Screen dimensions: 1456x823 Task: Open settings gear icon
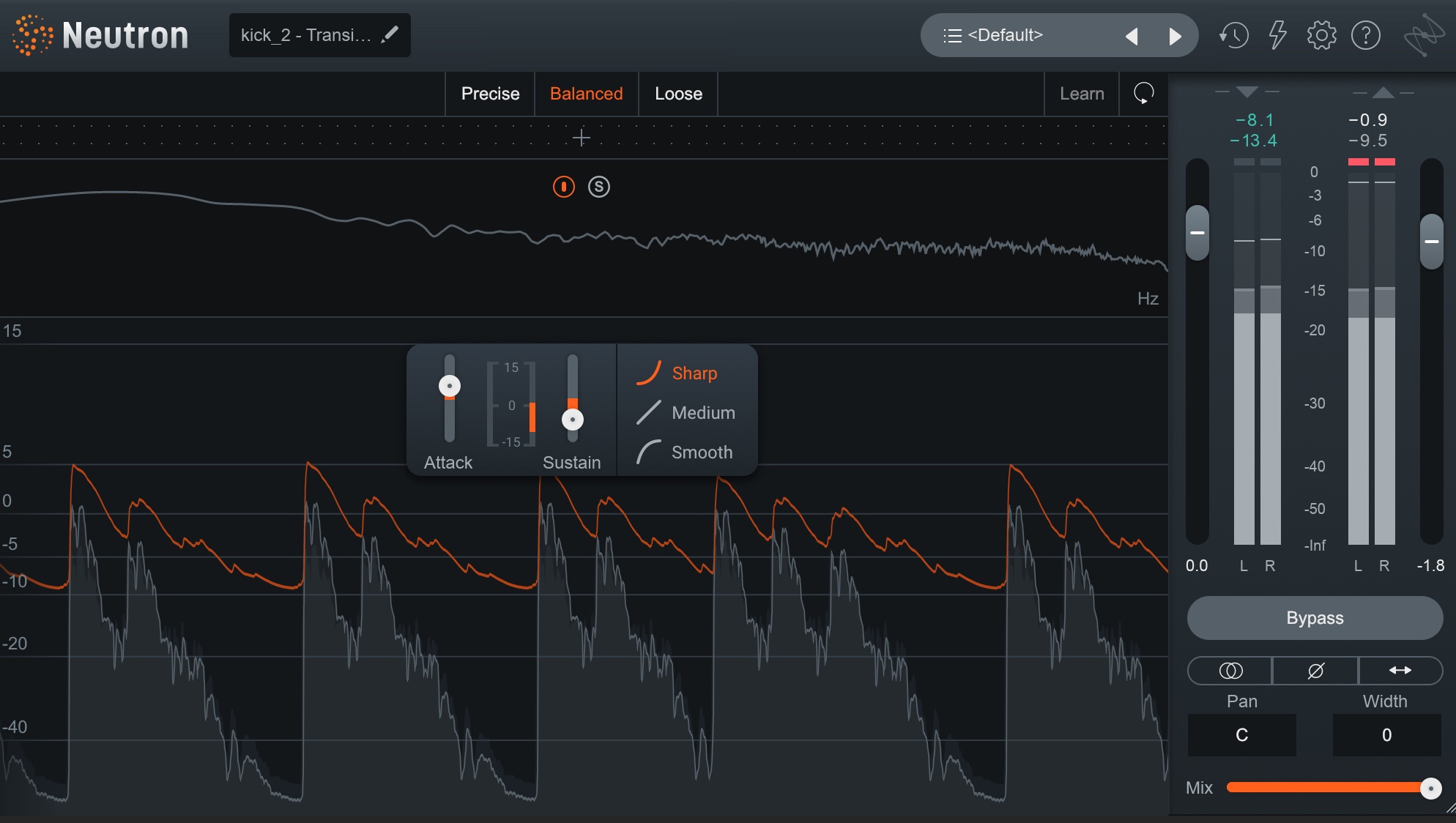[1321, 35]
